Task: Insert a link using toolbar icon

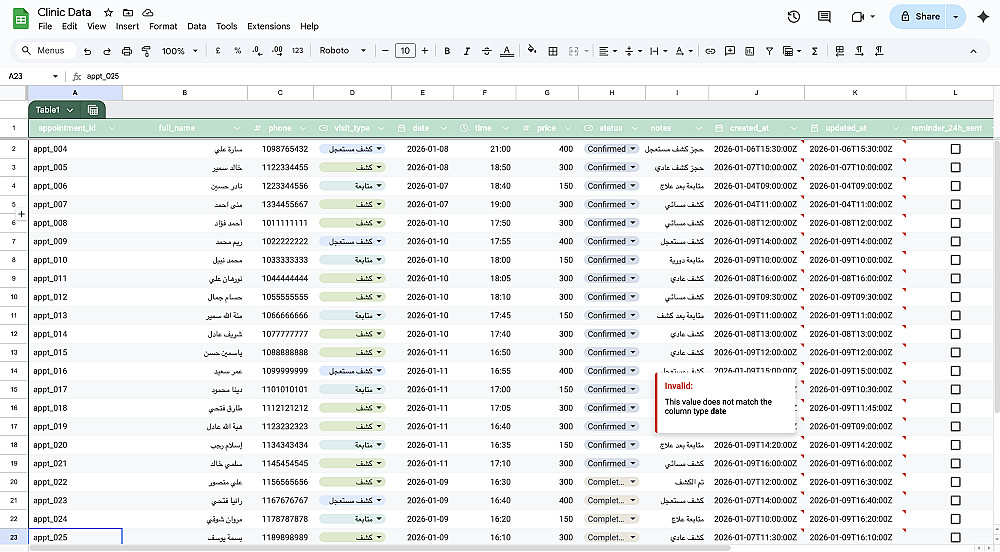Action: pos(710,51)
